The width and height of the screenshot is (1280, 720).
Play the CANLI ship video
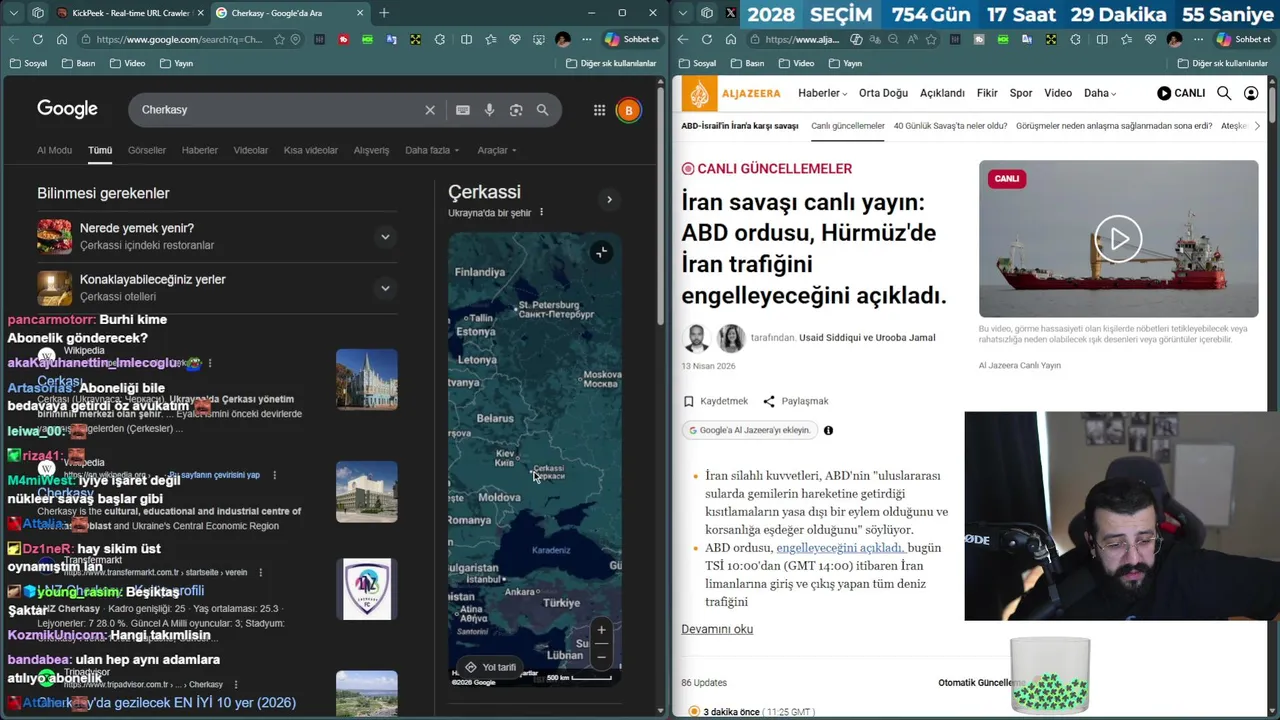[x=1118, y=239]
